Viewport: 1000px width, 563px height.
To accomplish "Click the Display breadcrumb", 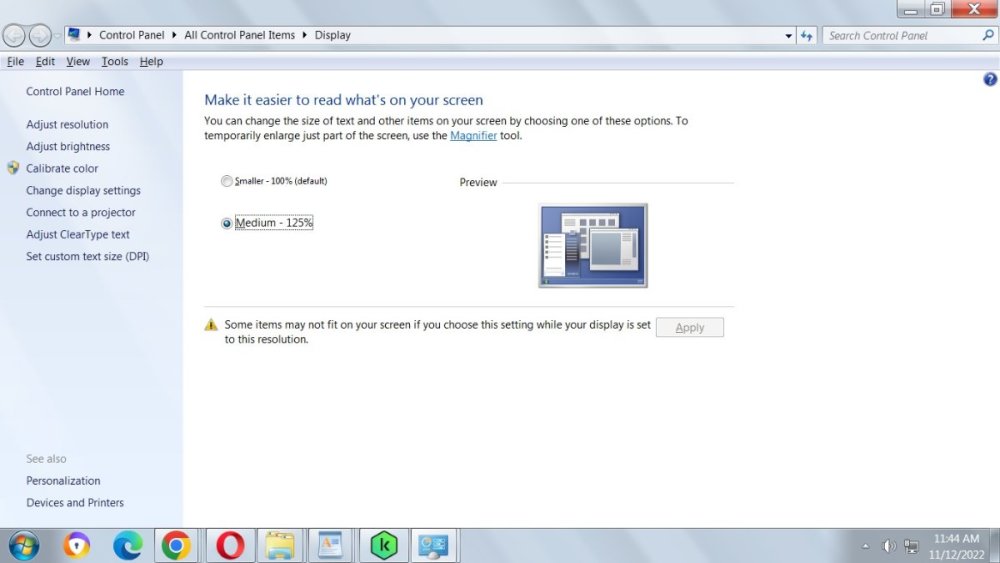I will point(332,35).
